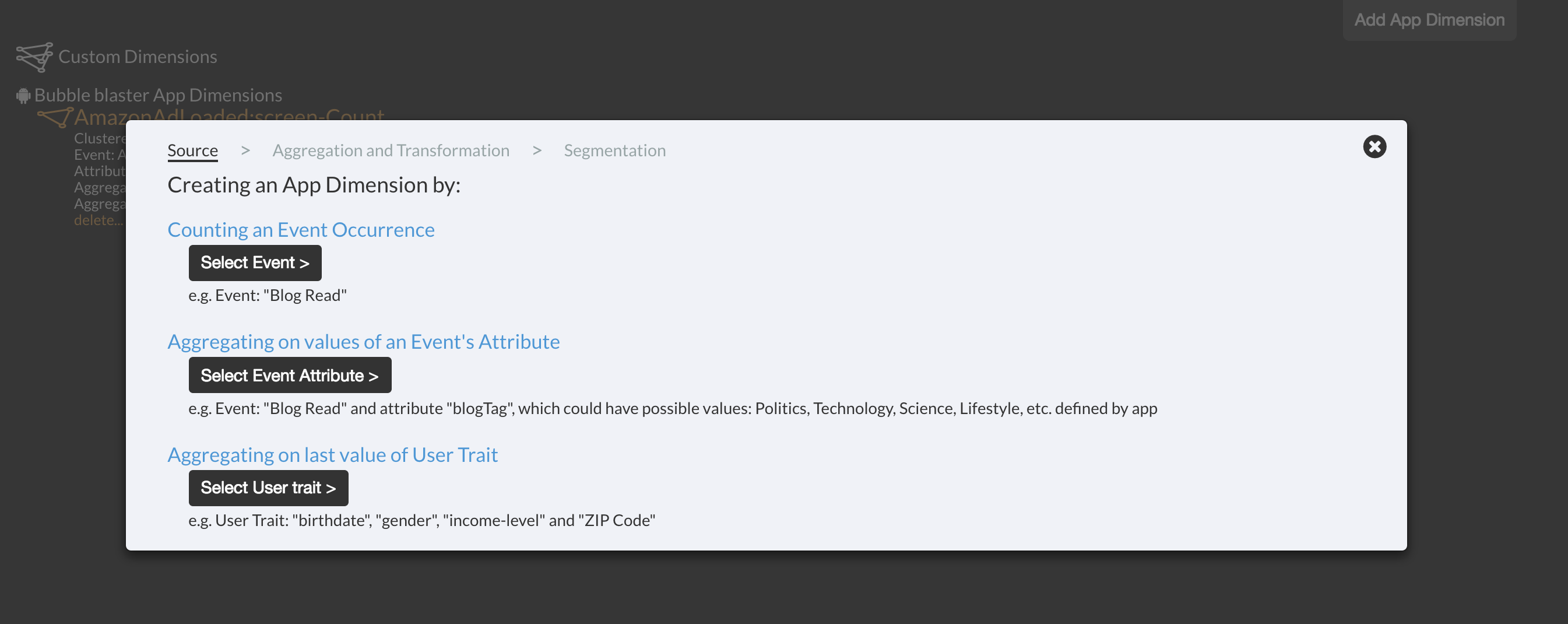Close the App Dimension dialog
Viewport: 1568px width, 624px height.
pos(1374,147)
